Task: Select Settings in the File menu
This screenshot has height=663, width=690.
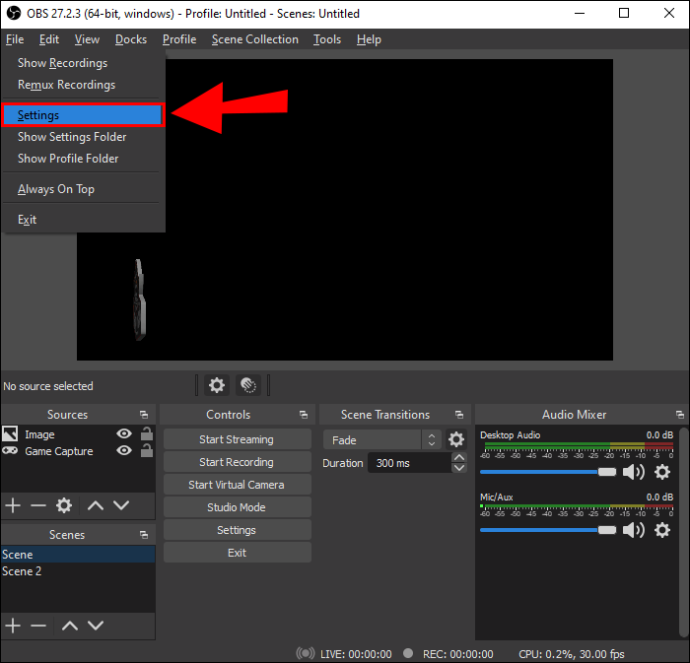Action: click(83, 115)
